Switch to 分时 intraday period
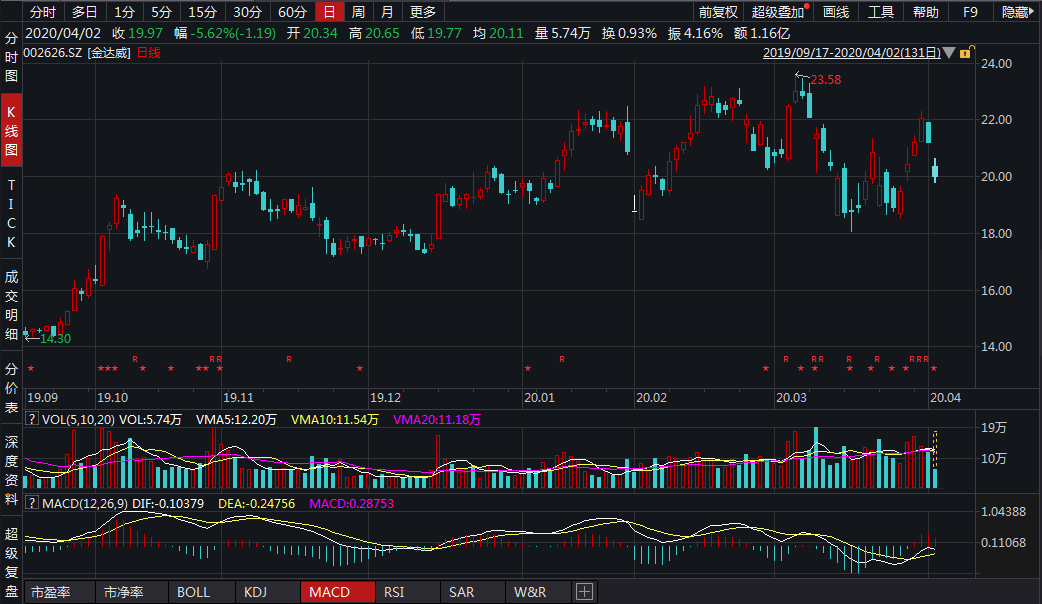This screenshot has height=604, width=1042. pos(43,12)
